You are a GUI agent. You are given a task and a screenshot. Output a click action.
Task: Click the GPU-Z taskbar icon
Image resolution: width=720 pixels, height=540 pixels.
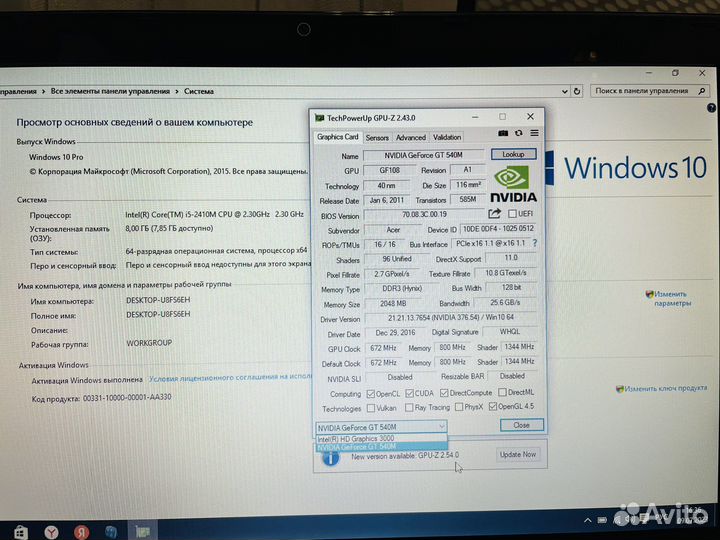point(143,532)
